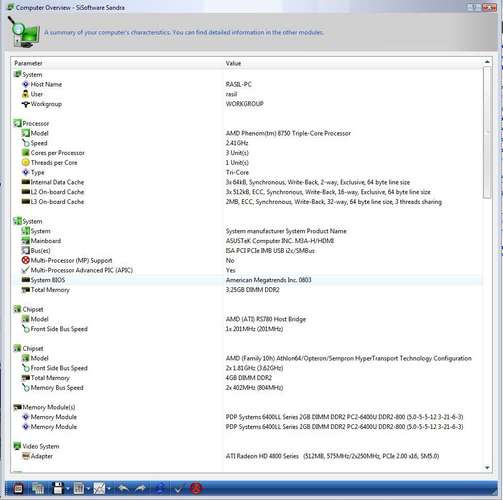Viewport: 503px width, 500px height.
Task: Click the checkmark OK icon in toolbar
Action: tap(178, 489)
